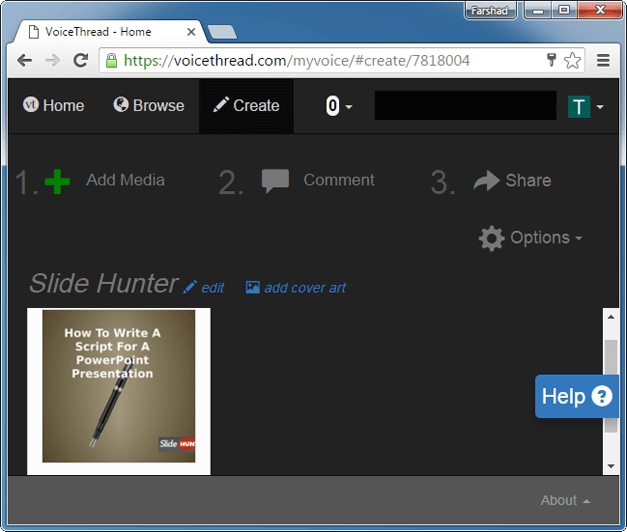The height and width of the screenshot is (532, 627).
Task: Click the Comment speech bubble icon
Action: [x=275, y=181]
